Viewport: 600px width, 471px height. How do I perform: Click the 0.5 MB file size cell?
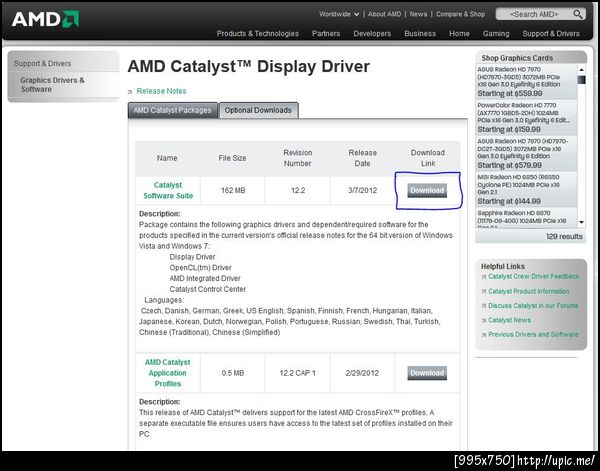[x=233, y=373]
